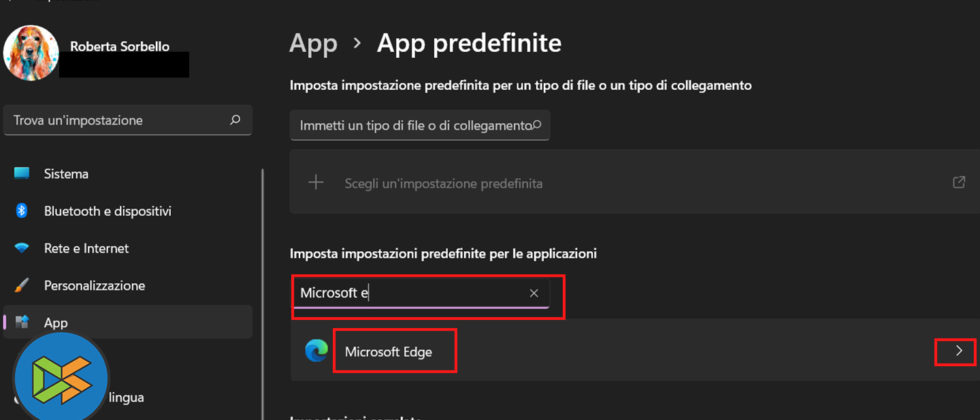Click the external link icon on the right

click(959, 183)
